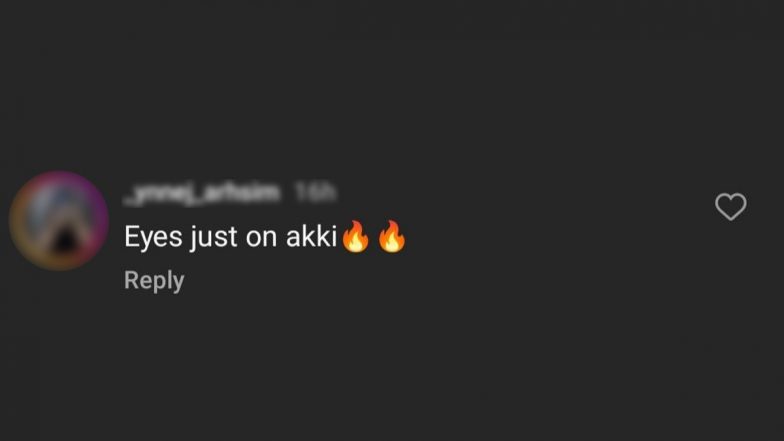
Task: Tap the word 'akki' in the comment
Action: (312, 236)
